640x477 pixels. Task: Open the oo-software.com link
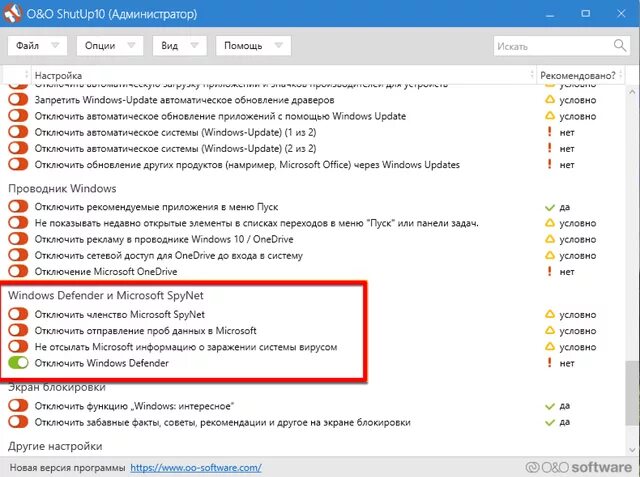coord(196,468)
